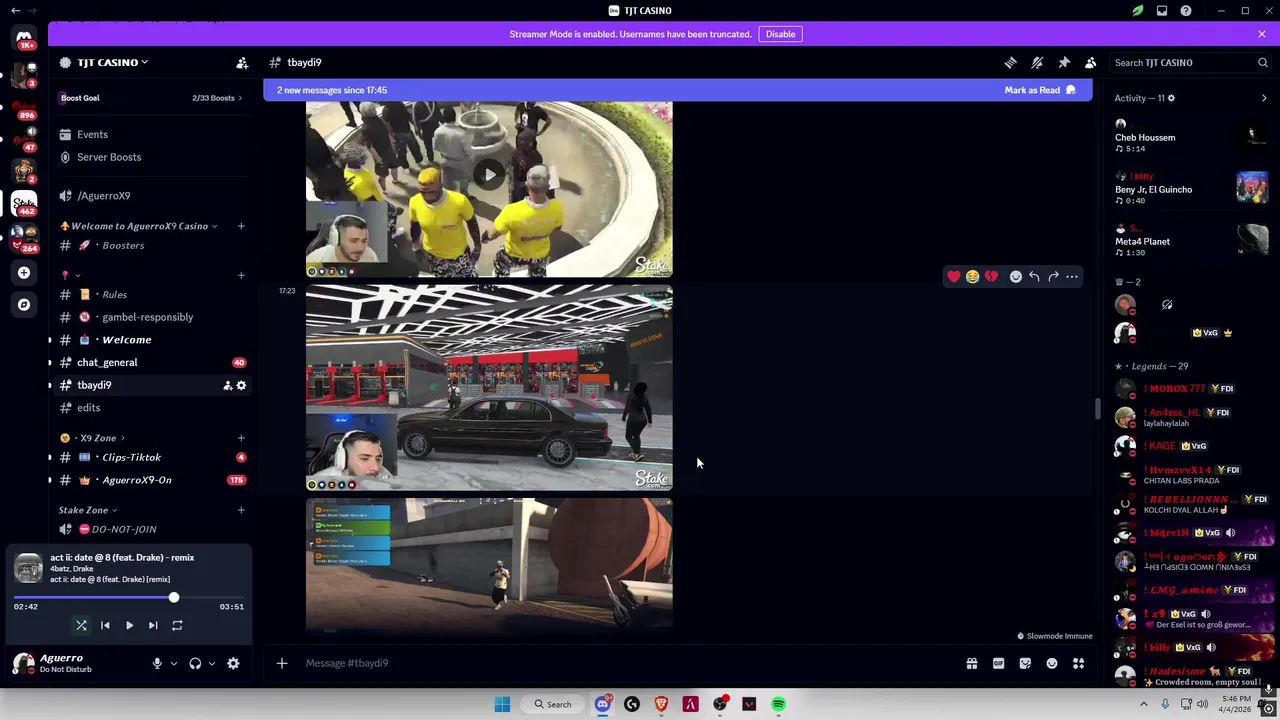Add a server button
This screenshot has width=1280, height=720.
click(x=24, y=272)
